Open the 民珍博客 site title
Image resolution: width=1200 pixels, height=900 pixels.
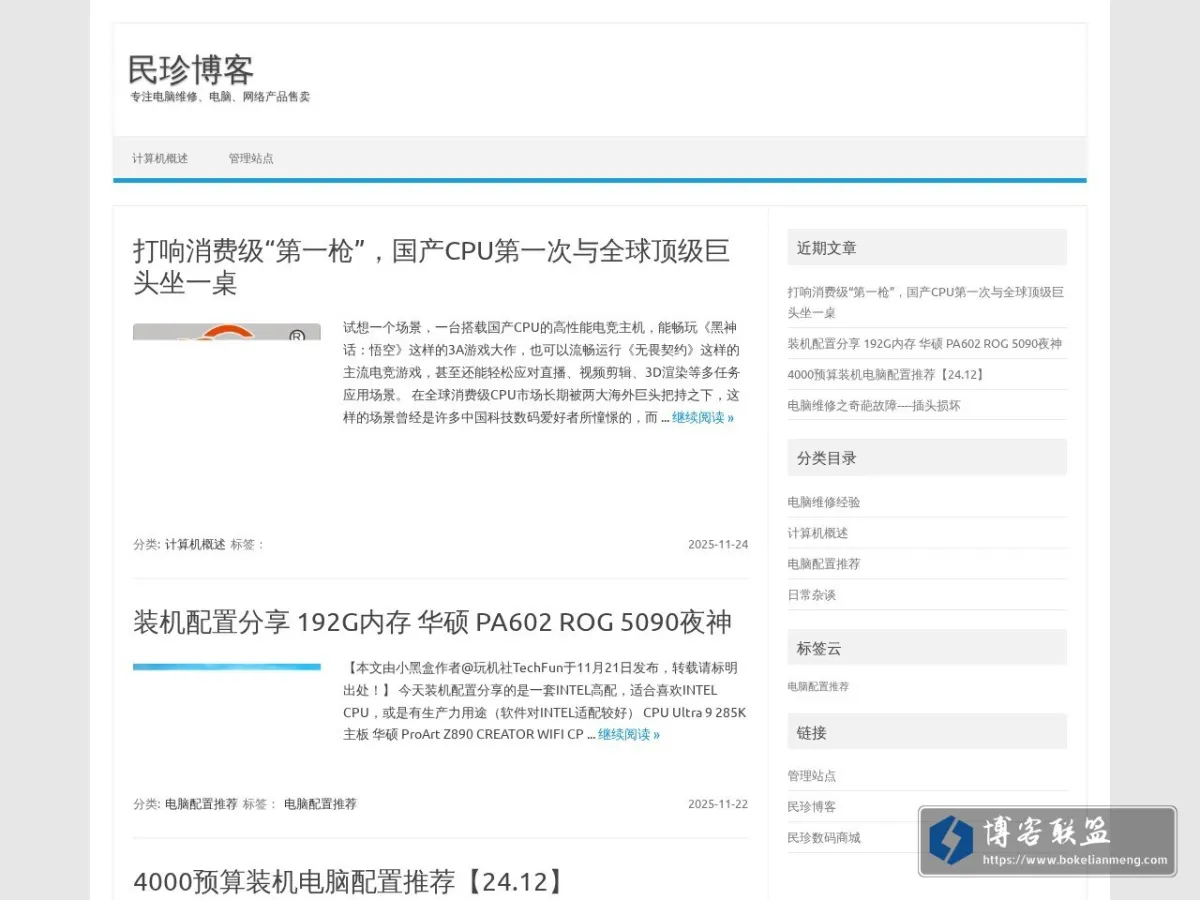pyautogui.click(x=191, y=69)
